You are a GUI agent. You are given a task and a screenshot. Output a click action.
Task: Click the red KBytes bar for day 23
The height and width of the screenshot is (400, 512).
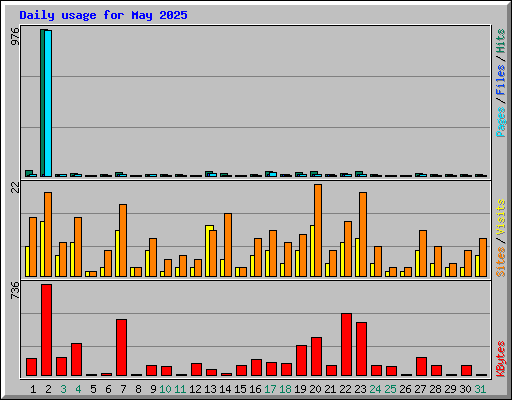click(x=361, y=349)
